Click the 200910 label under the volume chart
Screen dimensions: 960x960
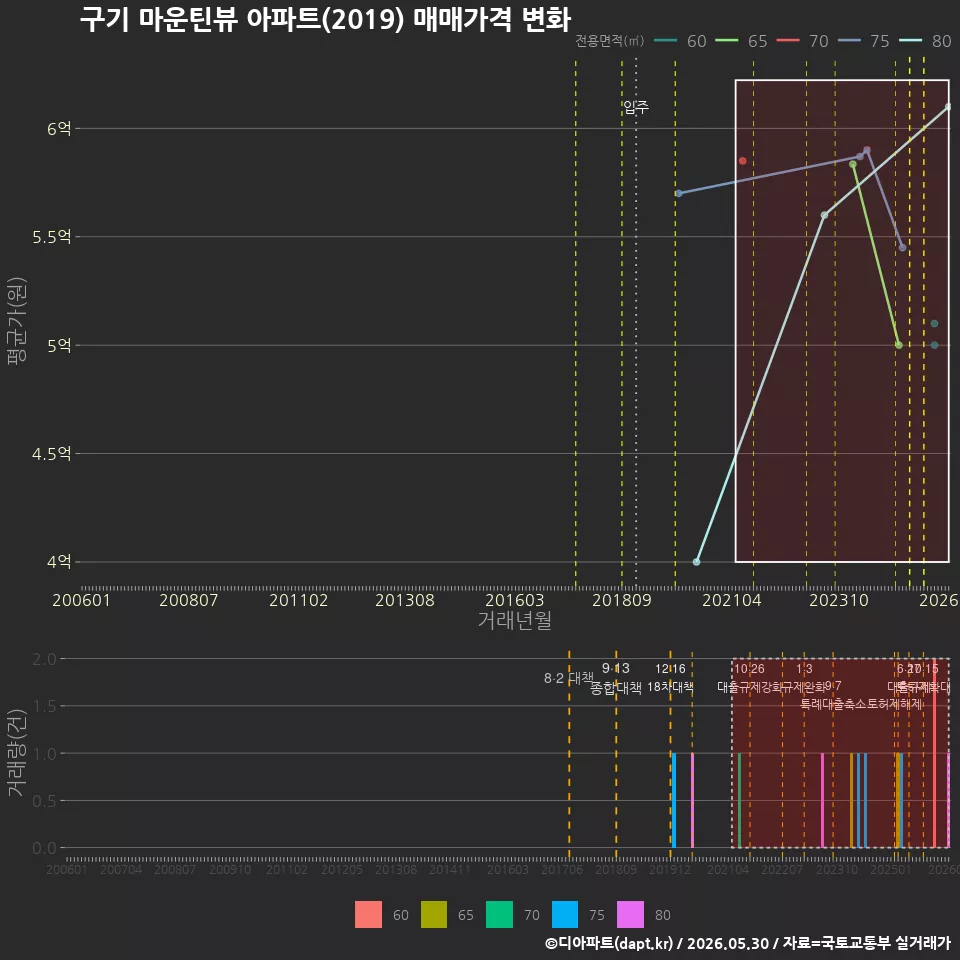pyautogui.click(x=230, y=869)
